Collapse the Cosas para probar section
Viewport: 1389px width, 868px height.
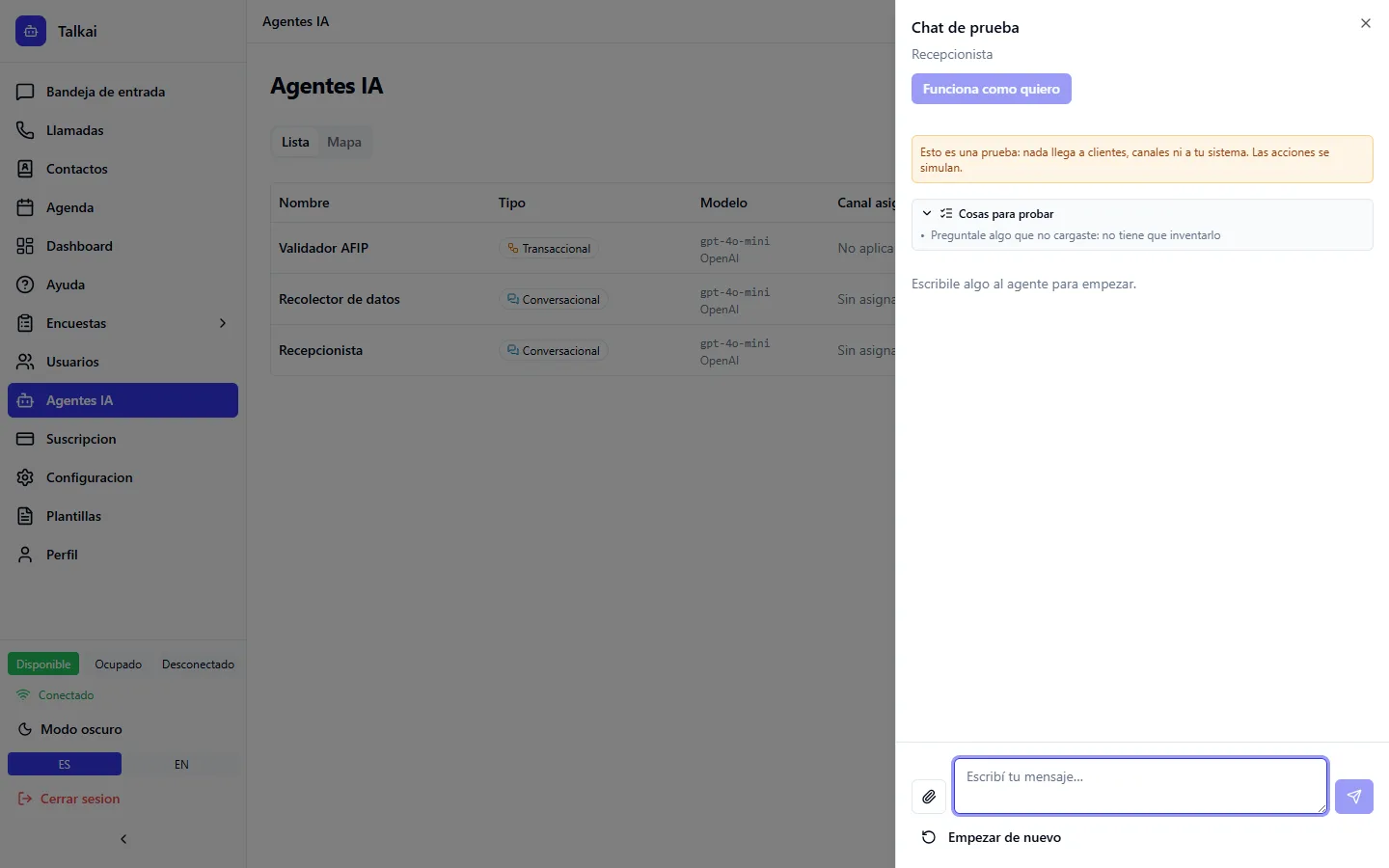tap(927, 213)
